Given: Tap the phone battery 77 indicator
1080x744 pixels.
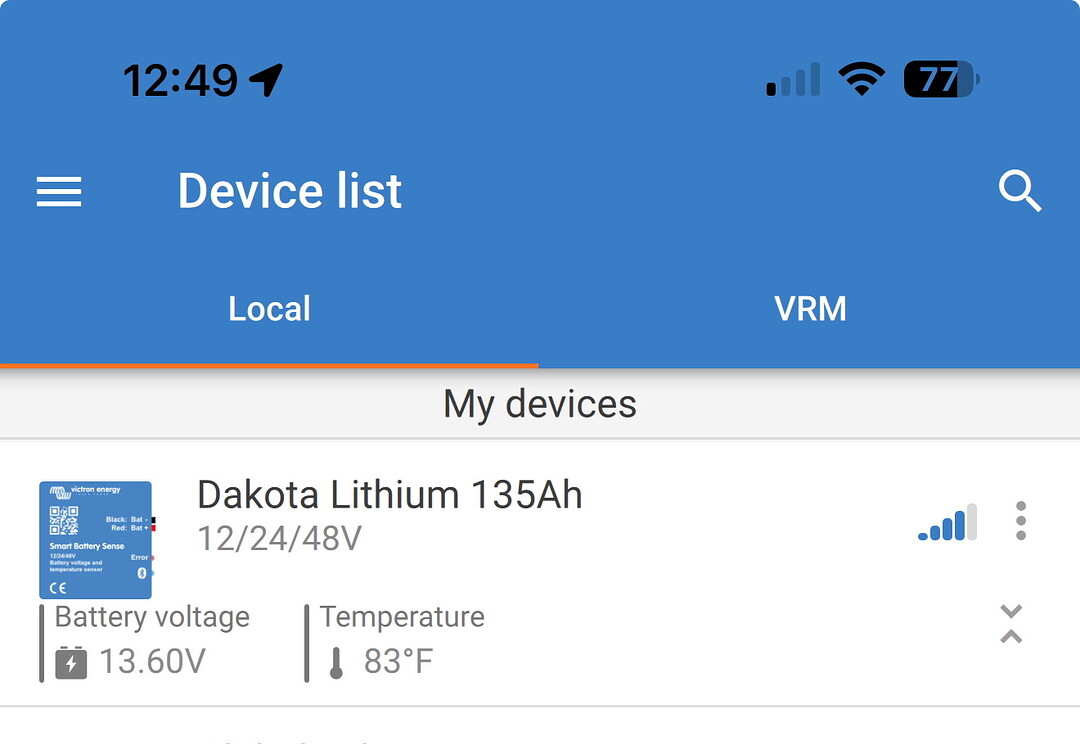Looking at the screenshot, I should (941, 79).
